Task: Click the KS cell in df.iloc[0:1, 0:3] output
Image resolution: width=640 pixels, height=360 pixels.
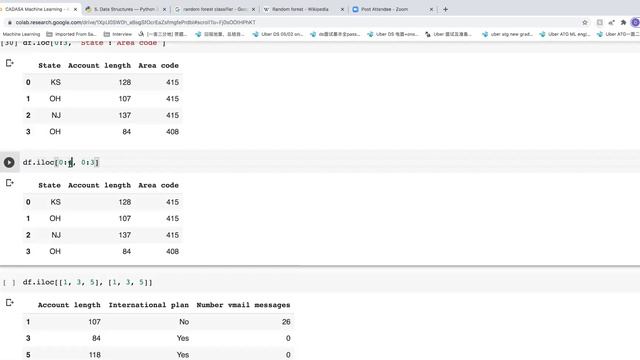Action: click(x=56, y=202)
